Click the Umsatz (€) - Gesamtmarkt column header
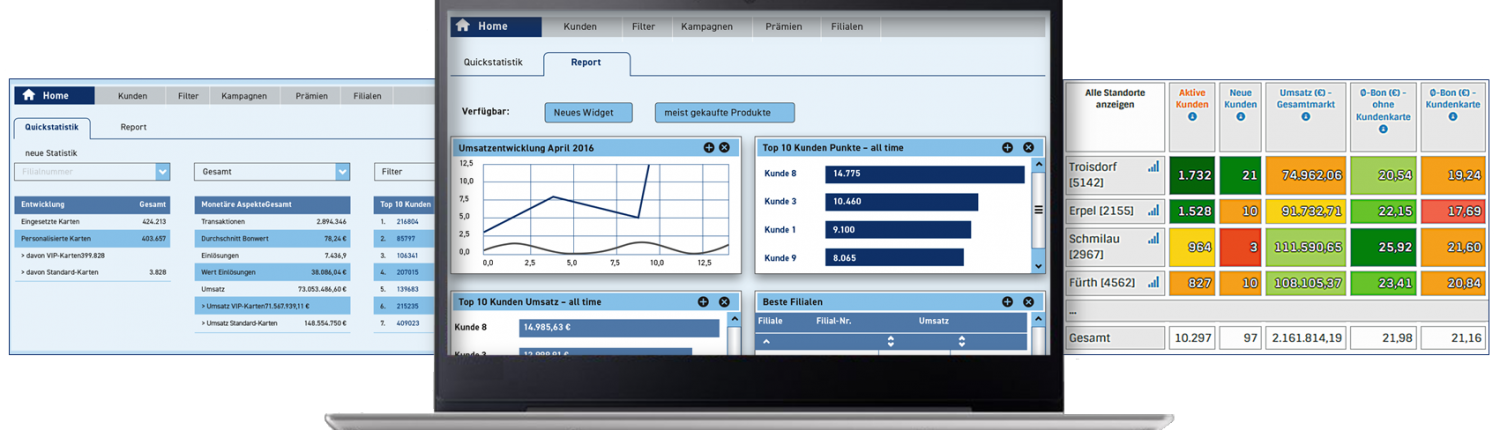Screen dimensions: 1500x430 click(x=1306, y=117)
